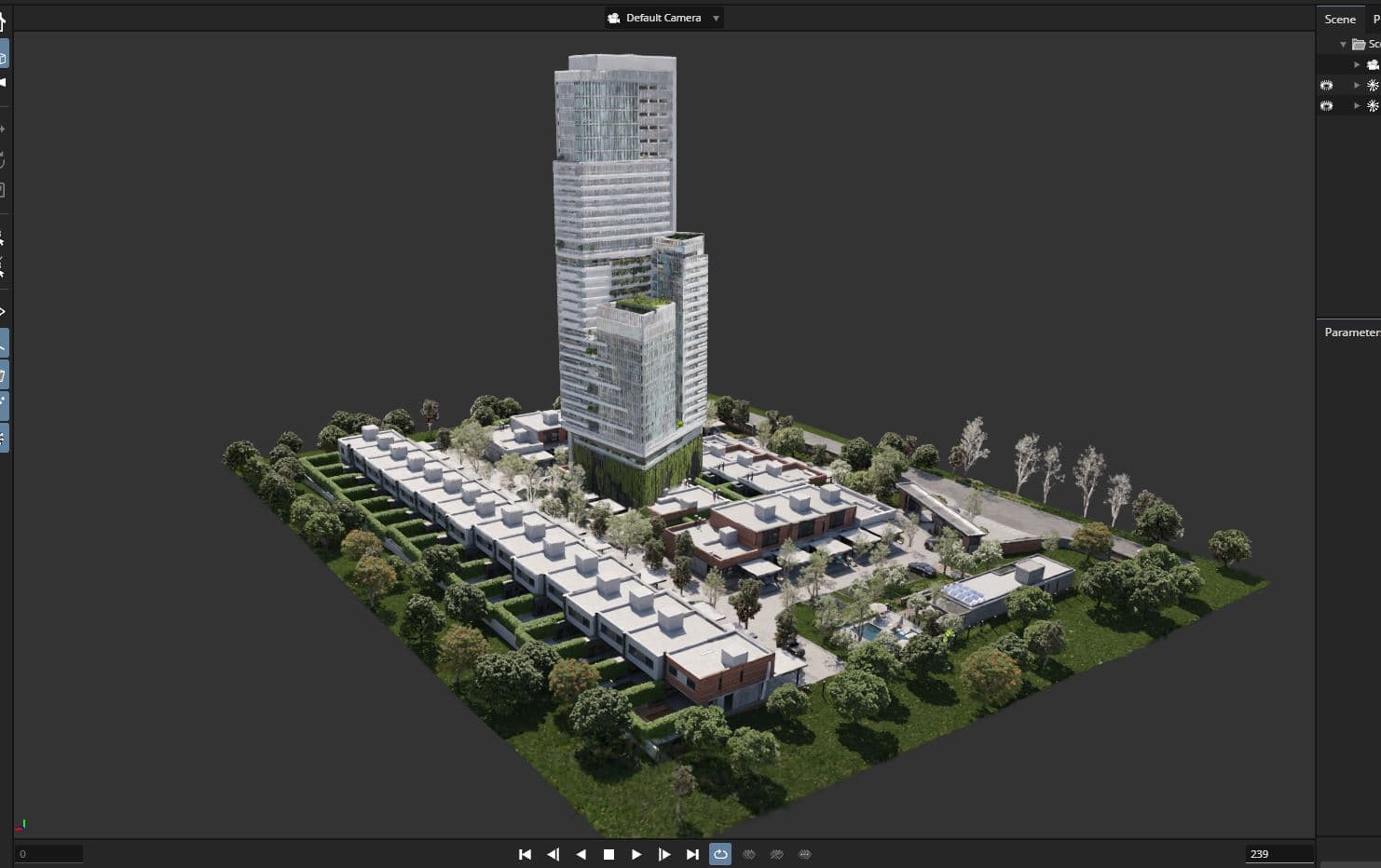Viewport: 1381px width, 868px height.
Task: Step forward one frame
Action: click(664, 854)
